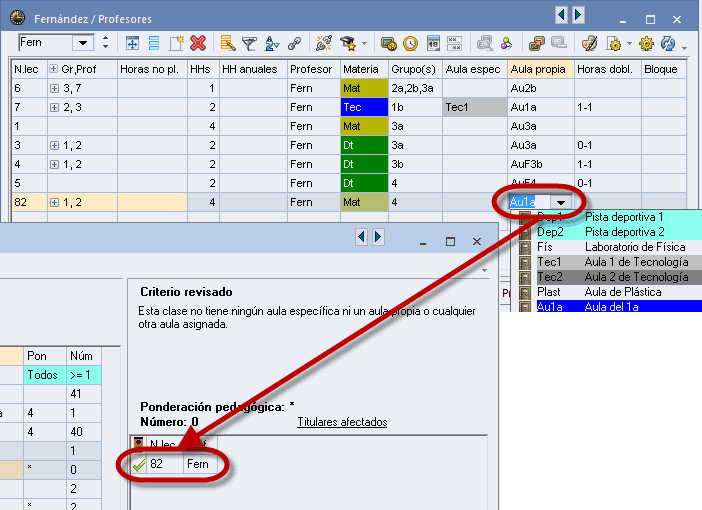Click the grey xx boxes toolbar icon

454,43
